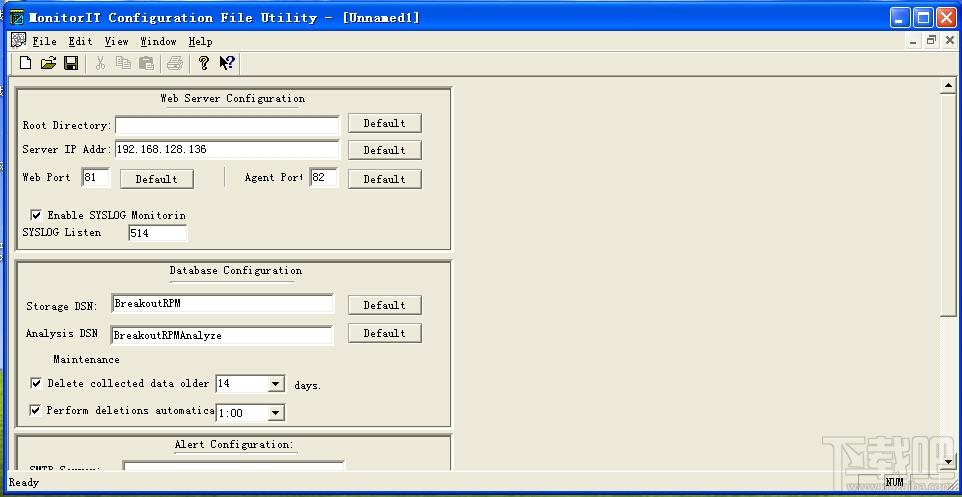Open the Window menu
The height and width of the screenshot is (497, 962).
(158, 41)
